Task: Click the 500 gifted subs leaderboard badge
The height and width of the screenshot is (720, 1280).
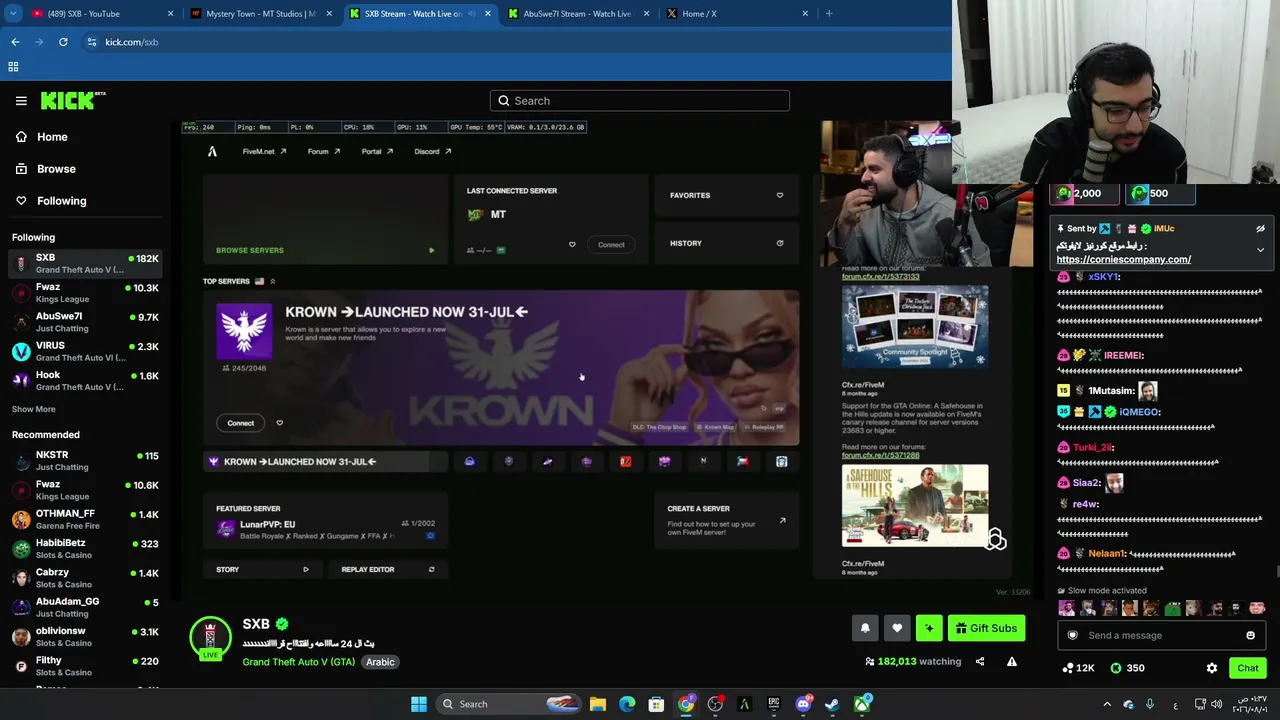Action: [1159, 194]
